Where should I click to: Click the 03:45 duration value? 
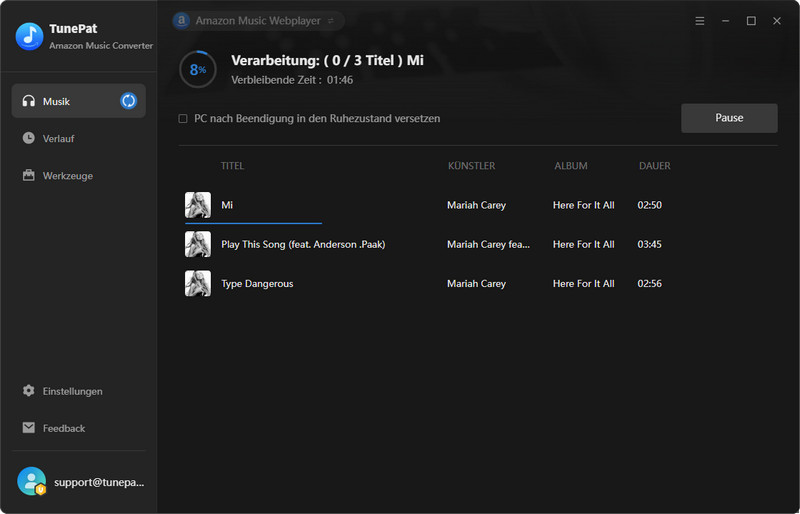(649, 244)
